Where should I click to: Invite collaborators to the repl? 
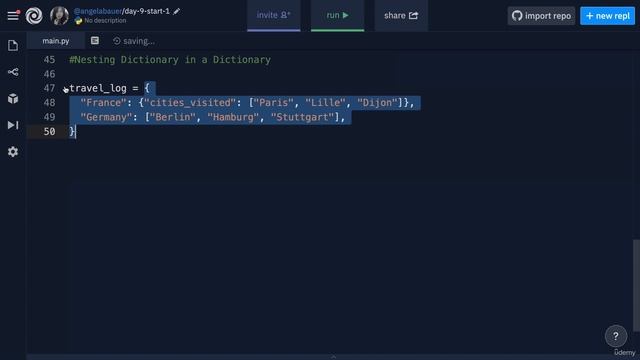(x=273, y=16)
